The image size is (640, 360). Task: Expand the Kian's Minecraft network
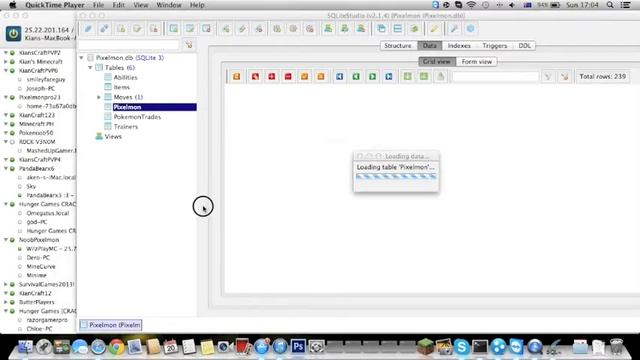6,62
